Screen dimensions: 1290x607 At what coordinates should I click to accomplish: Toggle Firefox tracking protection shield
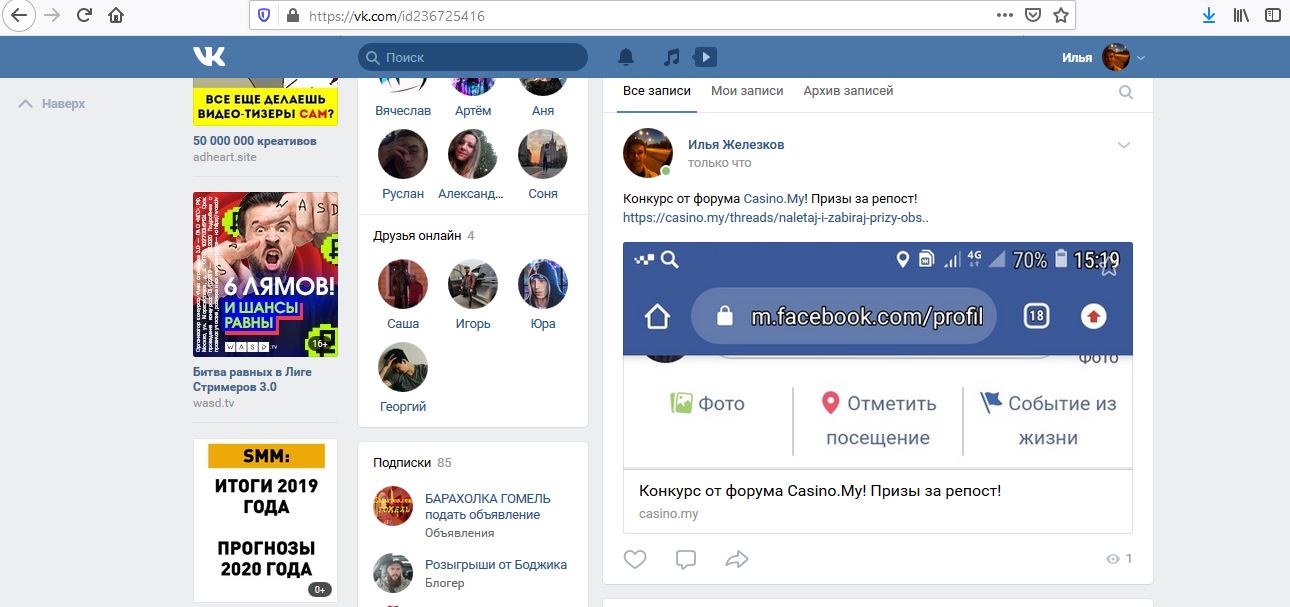(264, 16)
